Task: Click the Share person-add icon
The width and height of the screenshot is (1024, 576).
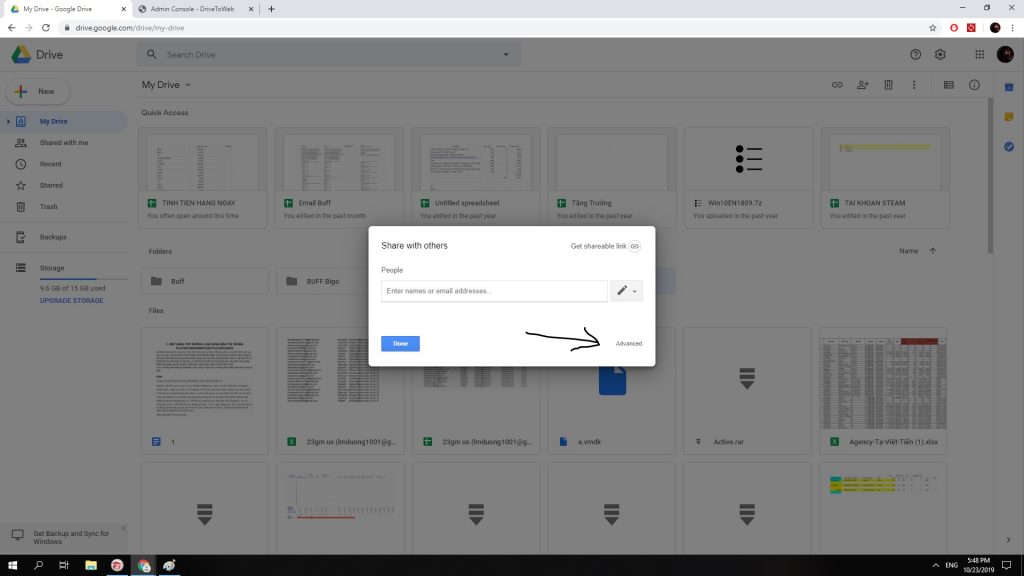Action: click(x=863, y=85)
